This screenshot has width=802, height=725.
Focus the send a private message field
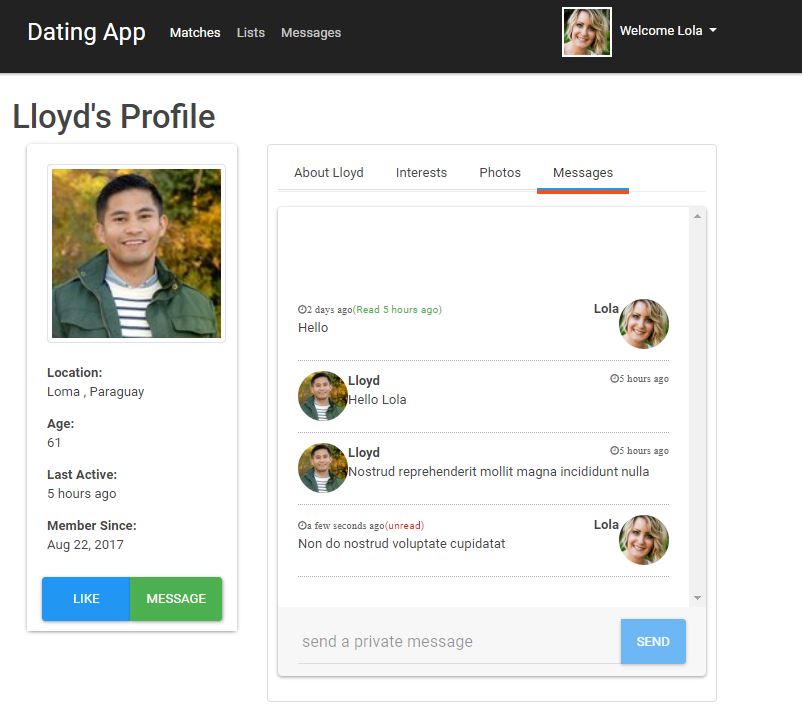coord(459,642)
